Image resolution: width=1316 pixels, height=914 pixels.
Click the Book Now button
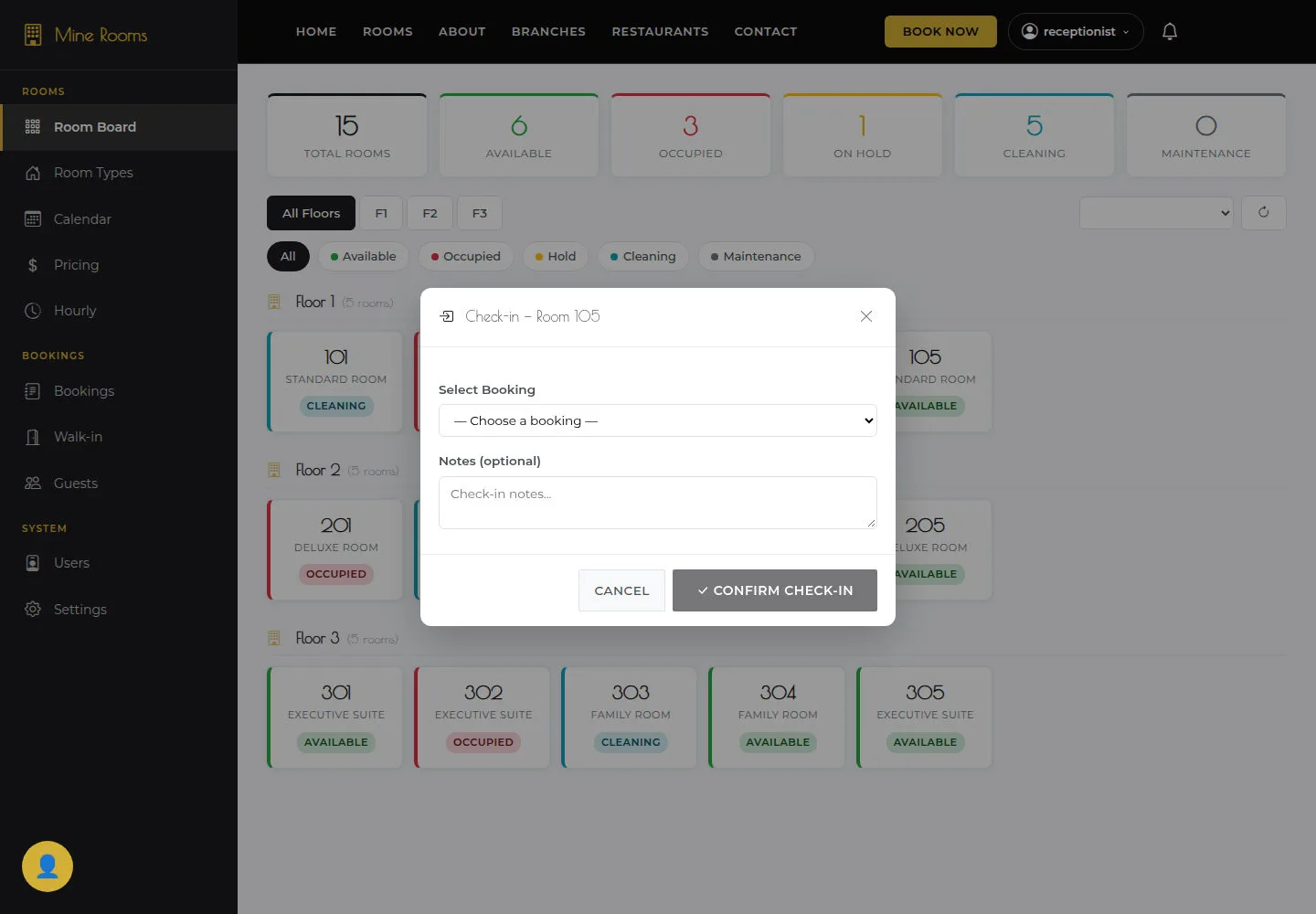pyautogui.click(x=940, y=31)
